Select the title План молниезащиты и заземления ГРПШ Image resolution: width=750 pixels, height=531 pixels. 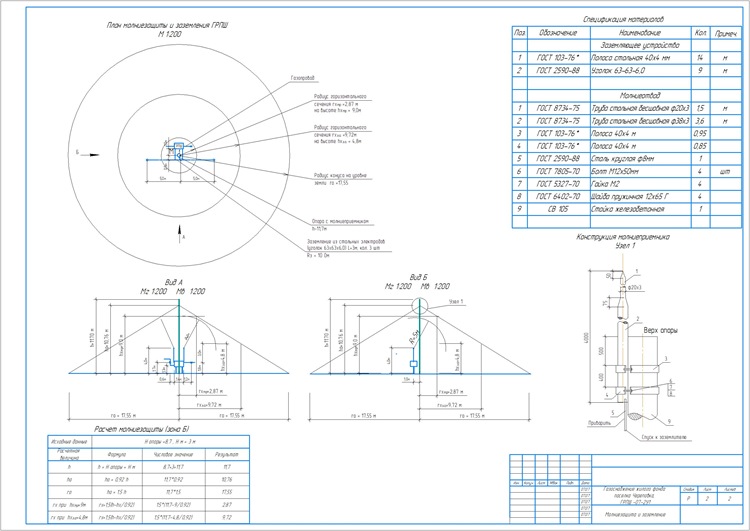coord(167,25)
